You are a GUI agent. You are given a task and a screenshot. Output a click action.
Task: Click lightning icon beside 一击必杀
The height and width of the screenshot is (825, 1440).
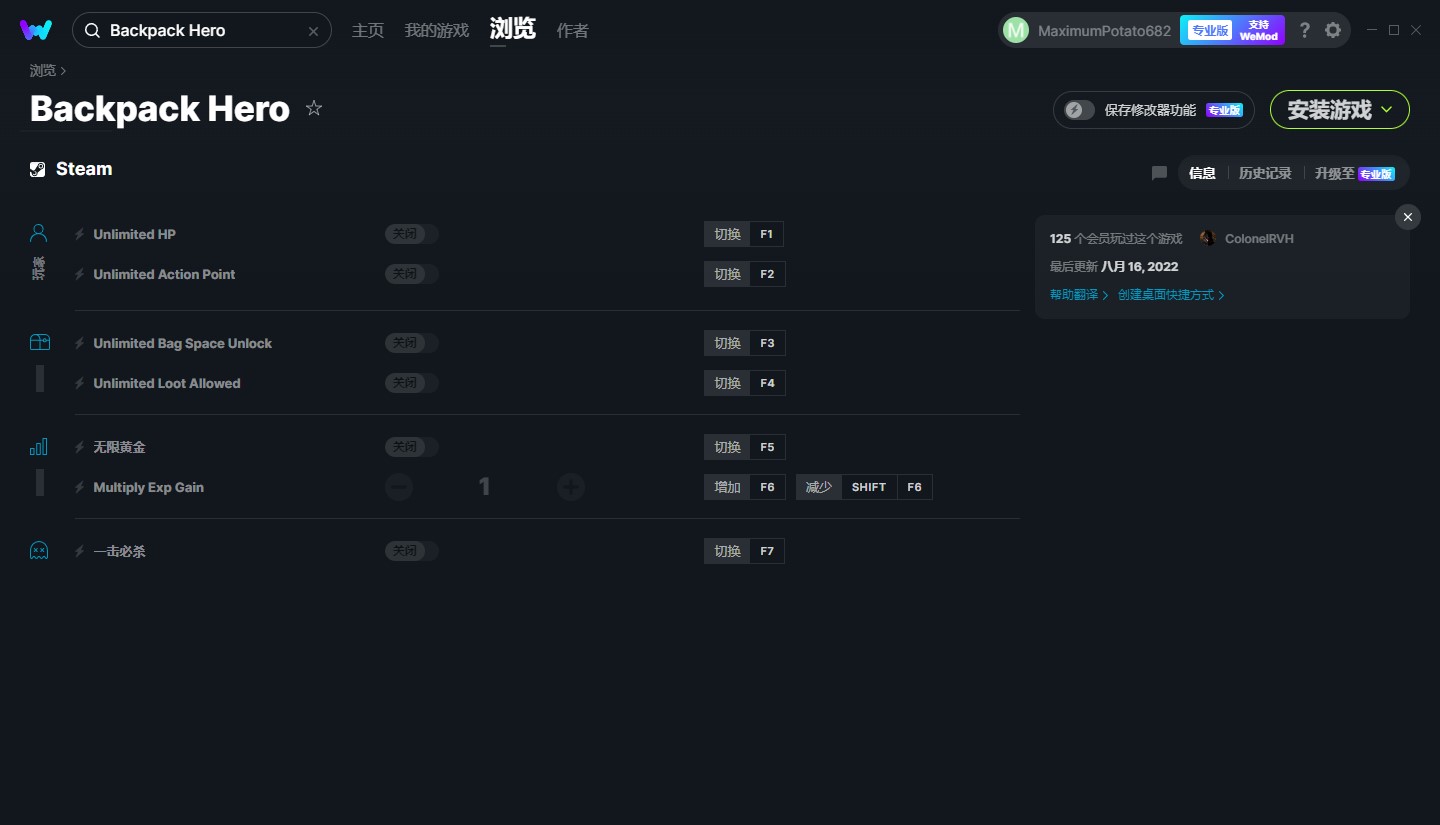click(x=80, y=551)
